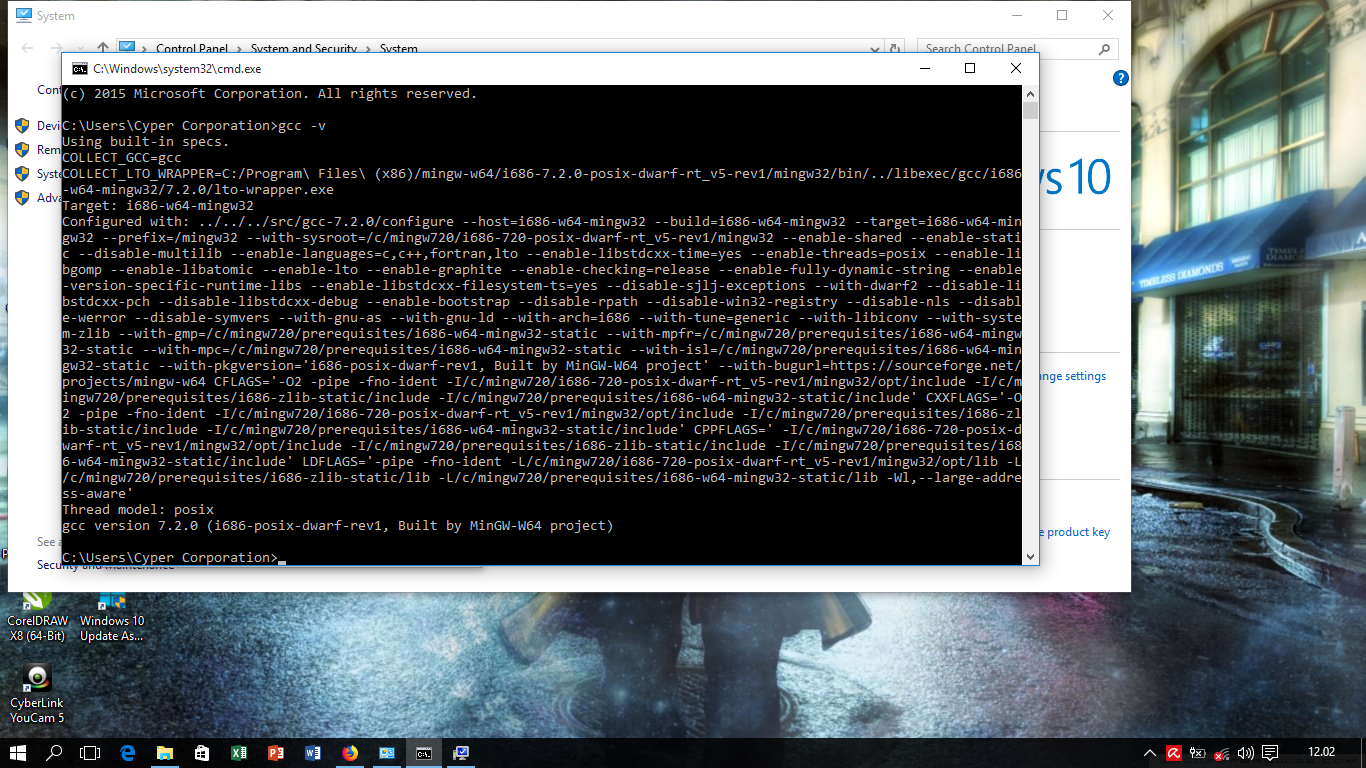Click the magnifier in Search Control Panel box
The height and width of the screenshot is (768, 1366).
(x=1105, y=48)
